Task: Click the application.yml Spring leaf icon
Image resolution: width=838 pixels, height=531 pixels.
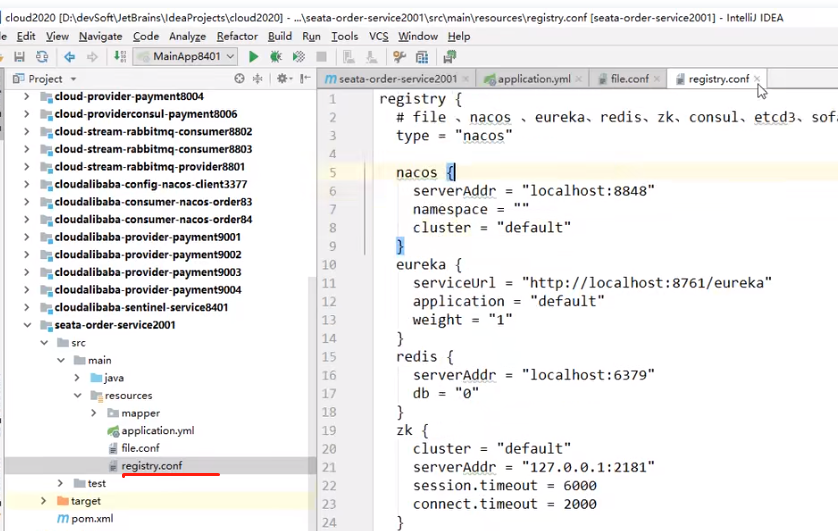Action: (x=113, y=431)
